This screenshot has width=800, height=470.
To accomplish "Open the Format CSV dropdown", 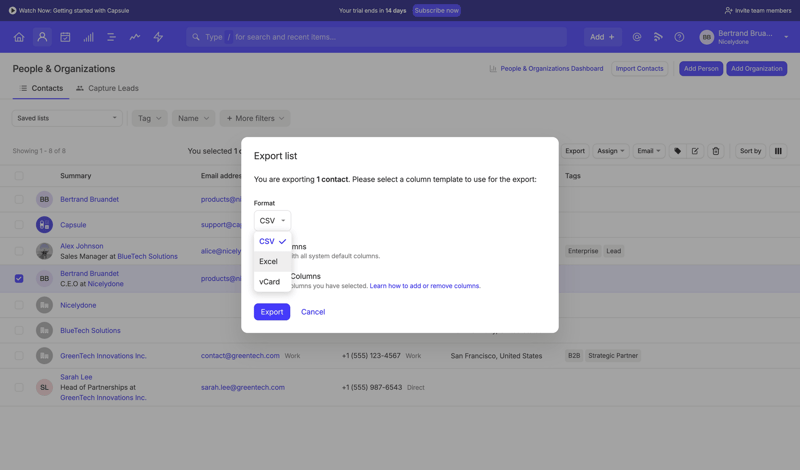I will coord(272,220).
